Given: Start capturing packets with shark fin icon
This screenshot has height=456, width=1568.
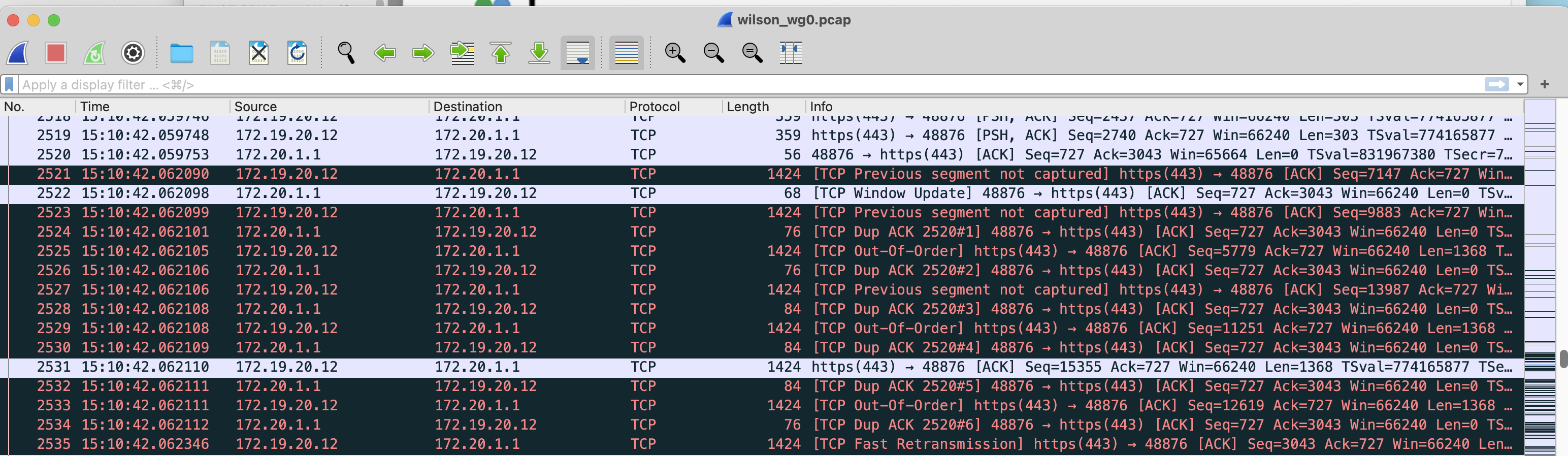Looking at the screenshot, I should (18, 53).
